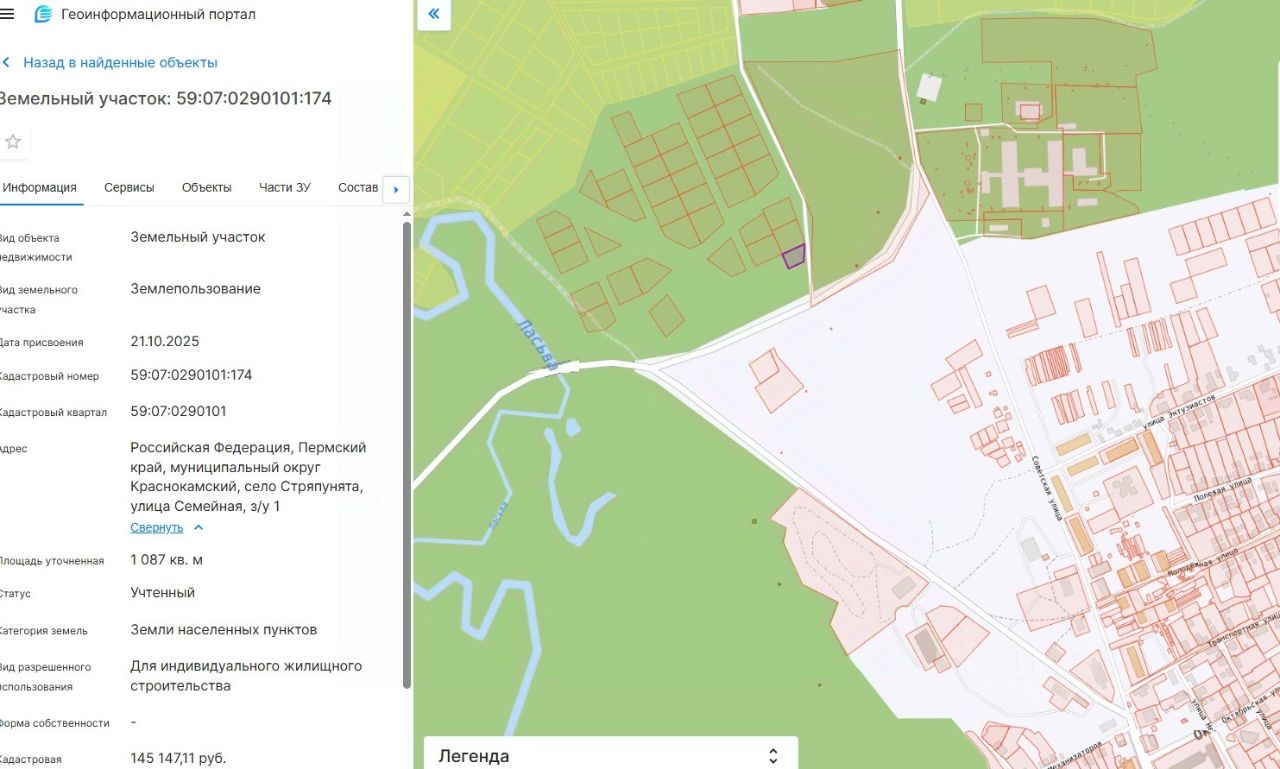
Task: Collapse the side panel with double chevron
Action: click(x=433, y=14)
